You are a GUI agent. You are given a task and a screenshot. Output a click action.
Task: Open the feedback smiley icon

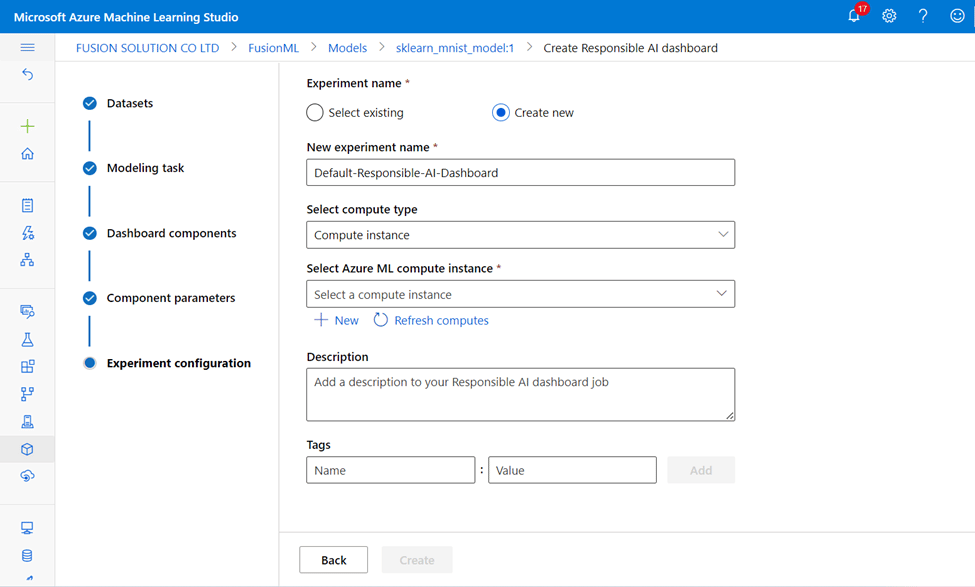(x=958, y=16)
